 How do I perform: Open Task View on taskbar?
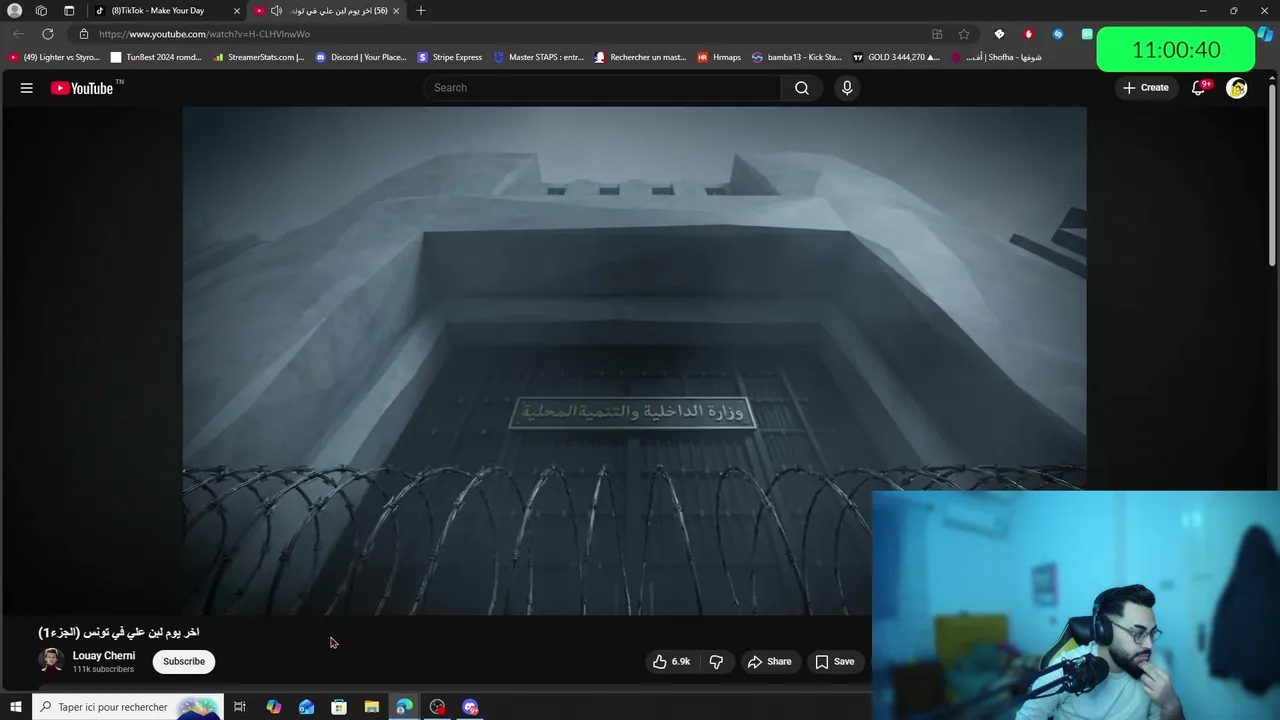pyautogui.click(x=240, y=707)
